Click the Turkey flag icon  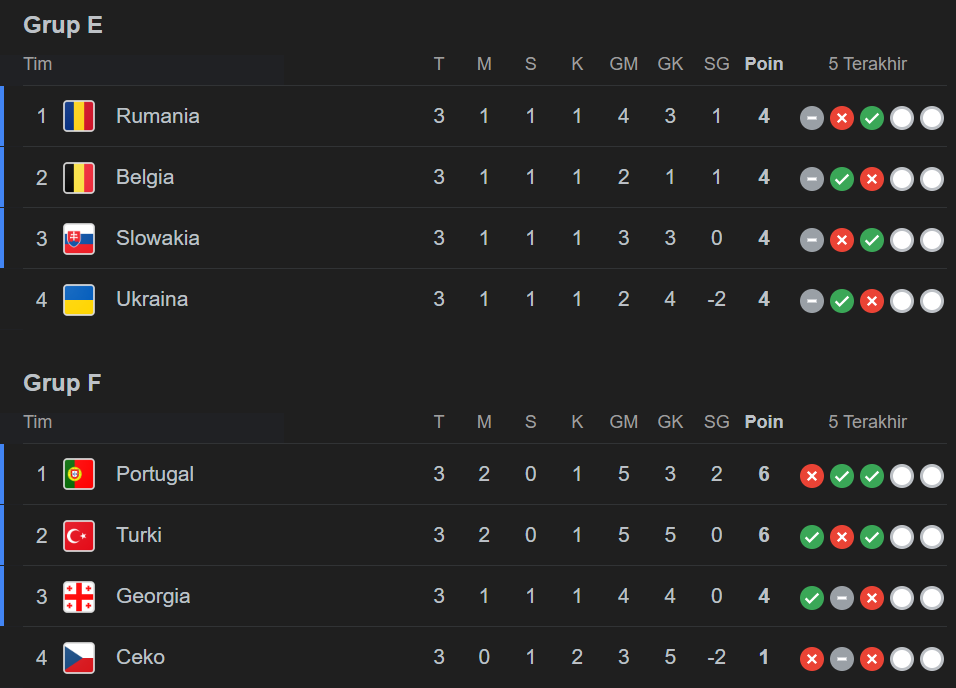click(x=79, y=535)
